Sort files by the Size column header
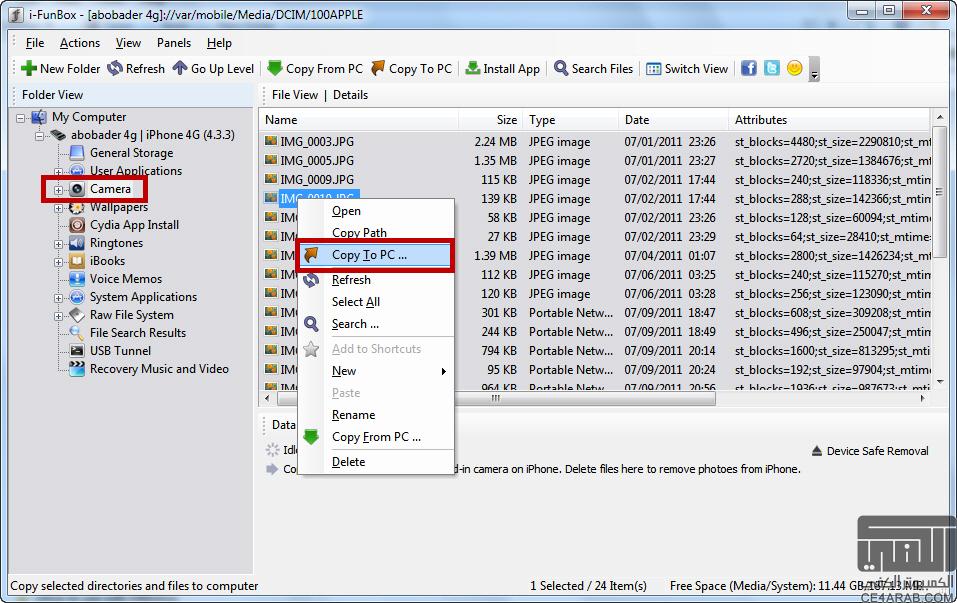Image resolution: width=957 pixels, height=603 pixels. (491, 120)
